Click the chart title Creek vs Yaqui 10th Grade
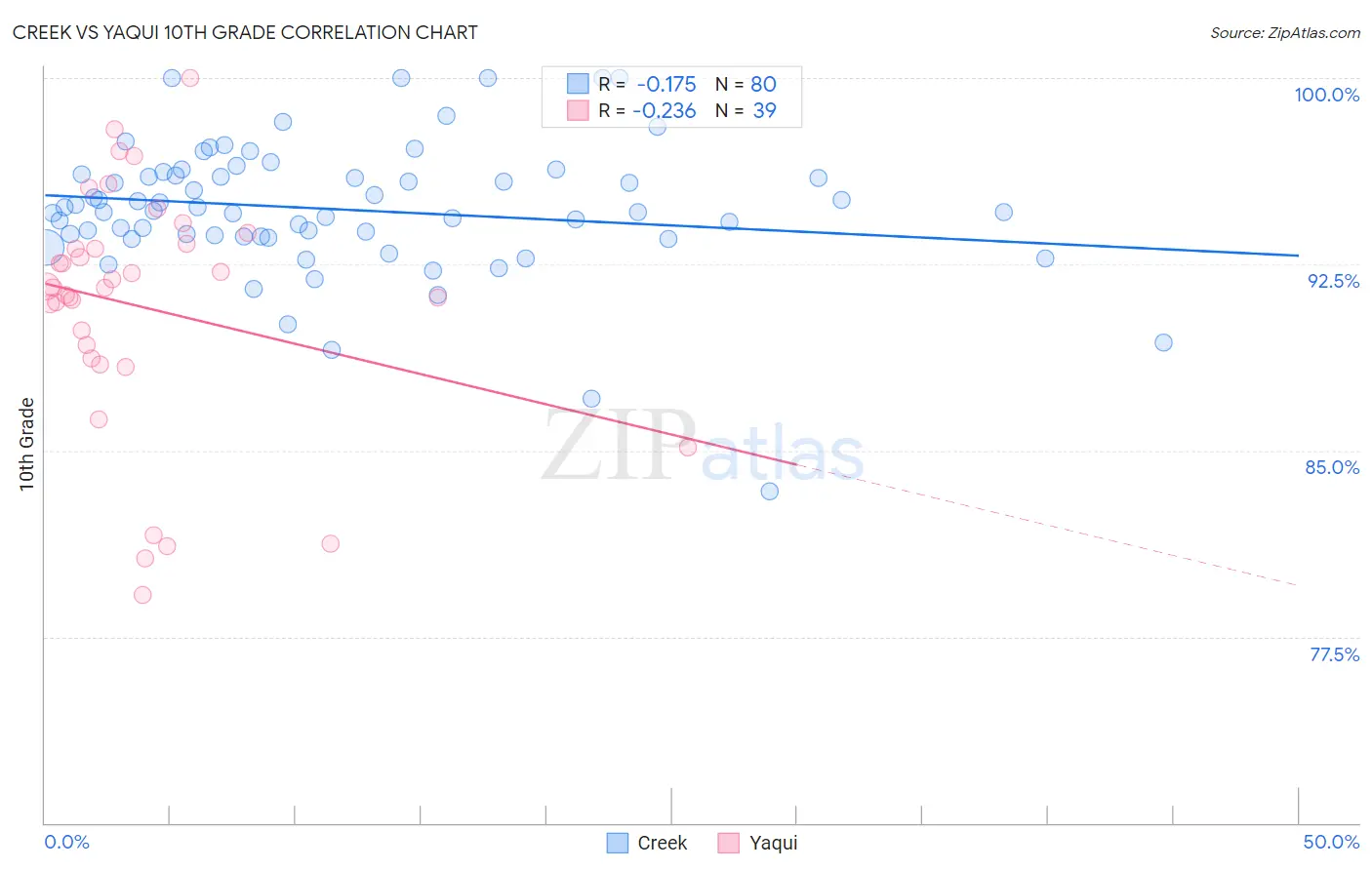Viewport: 1372px width, 870px height. (245, 32)
